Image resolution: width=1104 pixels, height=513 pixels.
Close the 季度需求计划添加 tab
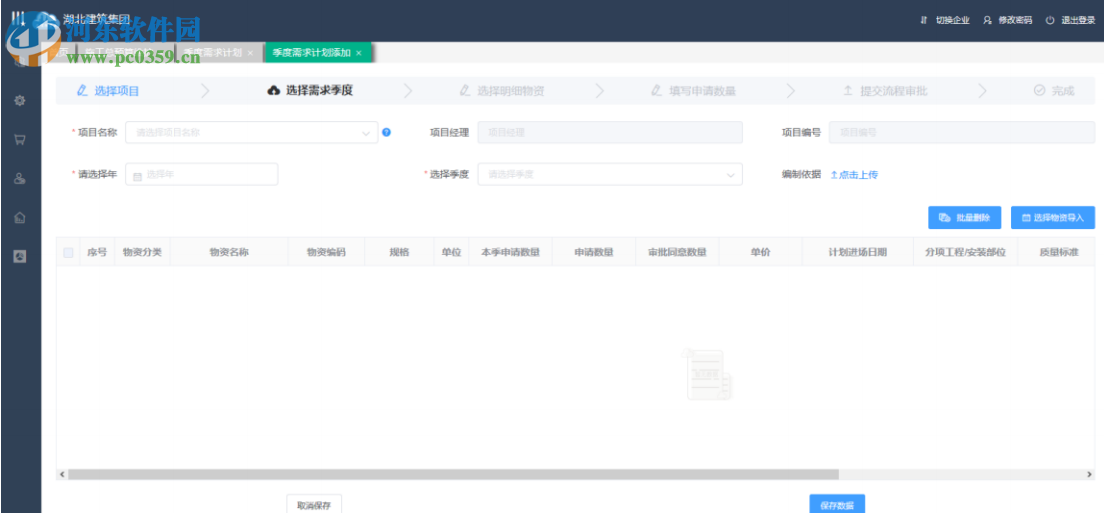(x=358, y=53)
